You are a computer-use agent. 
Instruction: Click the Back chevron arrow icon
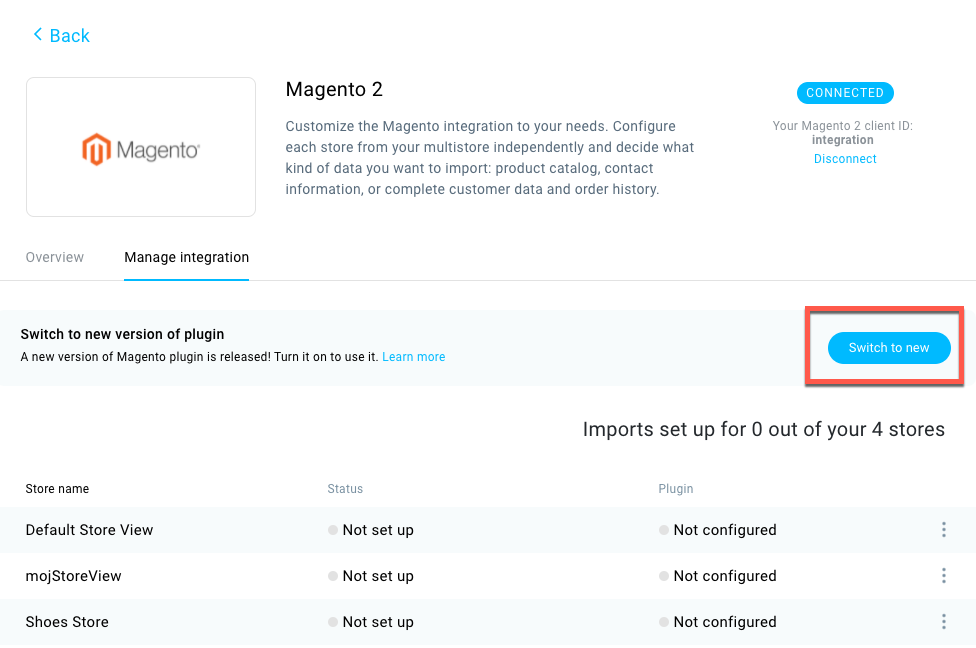[37, 34]
